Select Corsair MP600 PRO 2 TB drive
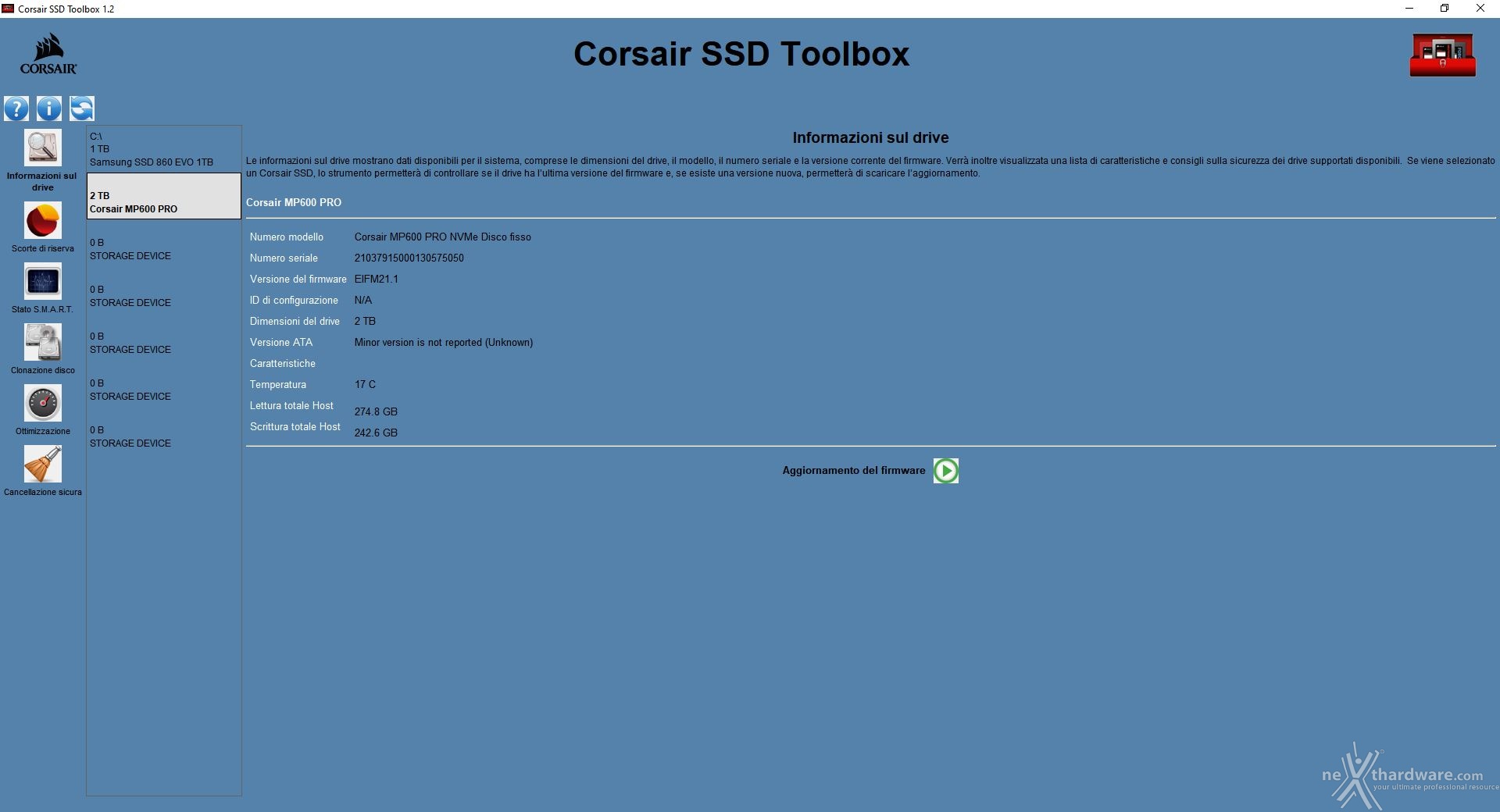Viewport: 1500px width, 812px height. (164, 196)
